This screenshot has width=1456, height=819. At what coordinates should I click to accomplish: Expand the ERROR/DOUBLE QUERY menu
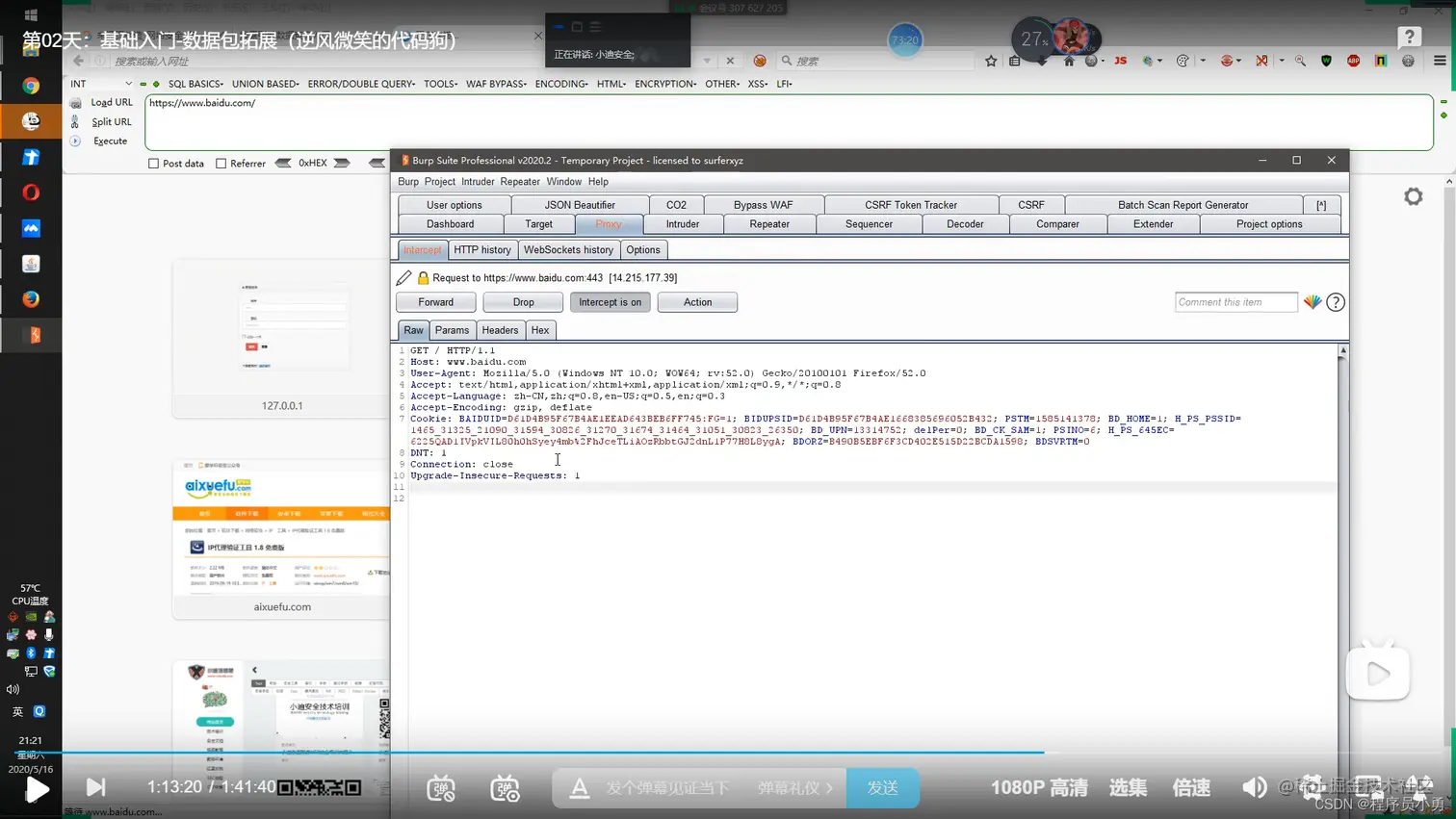(362, 84)
